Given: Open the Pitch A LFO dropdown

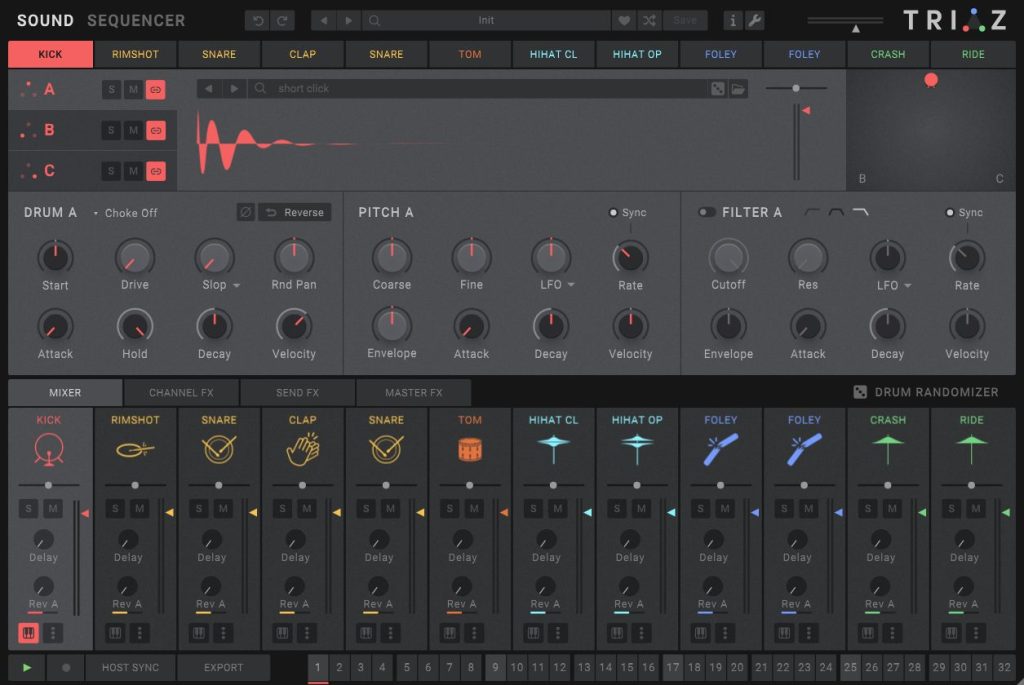Looking at the screenshot, I should [571, 285].
